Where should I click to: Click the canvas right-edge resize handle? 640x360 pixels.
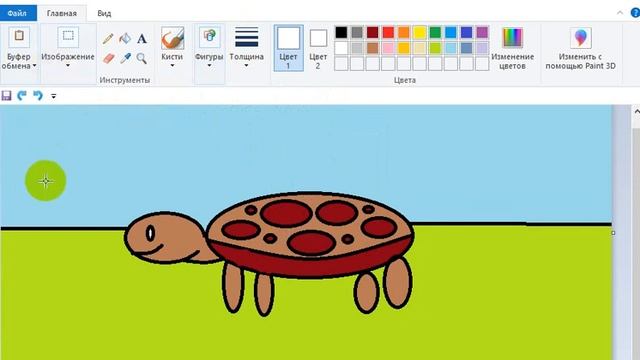point(613,233)
